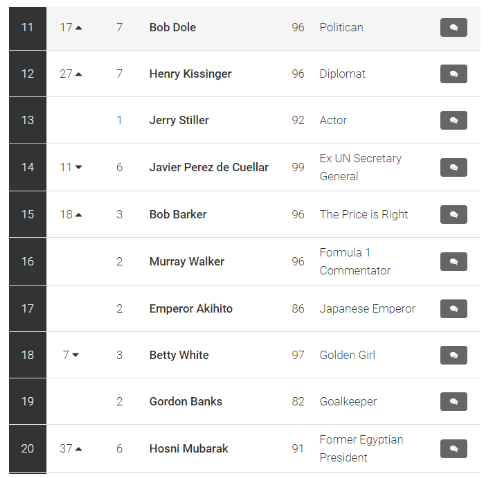Click the Hosni Mubarak name
501x478 pixels.
189,449
